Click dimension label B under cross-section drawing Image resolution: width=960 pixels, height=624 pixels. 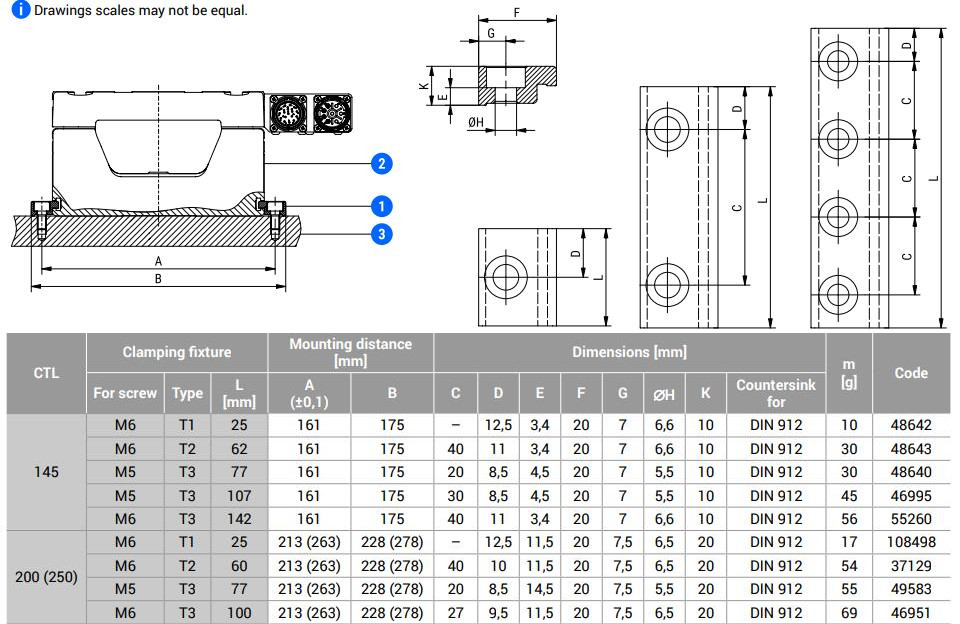point(158,279)
